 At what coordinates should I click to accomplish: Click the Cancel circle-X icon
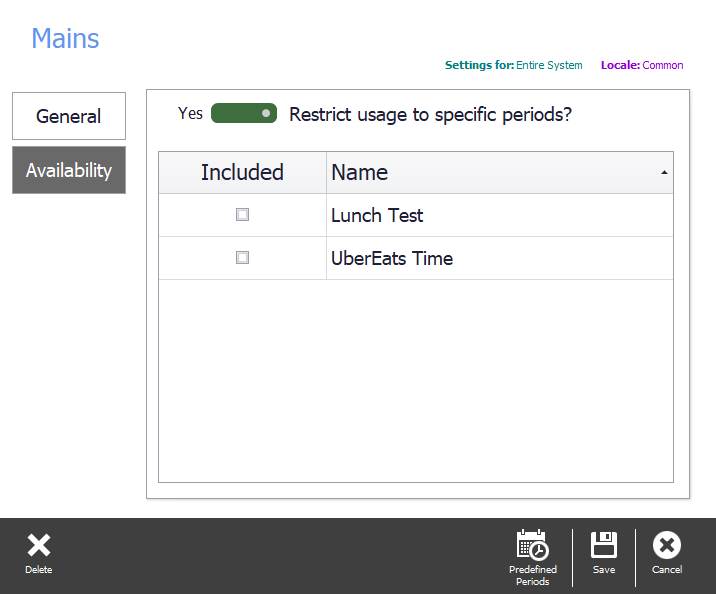[x=667, y=545]
